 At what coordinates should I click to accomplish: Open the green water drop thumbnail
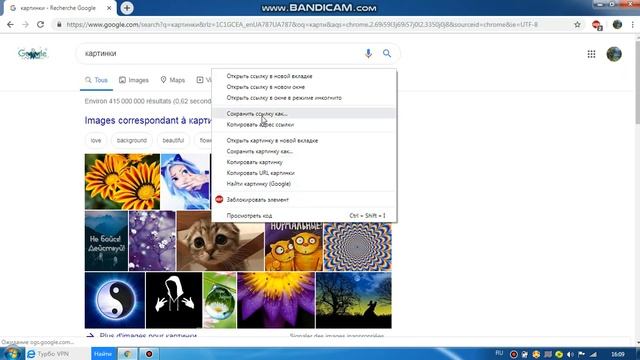pyautogui.click(x=220, y=300)
